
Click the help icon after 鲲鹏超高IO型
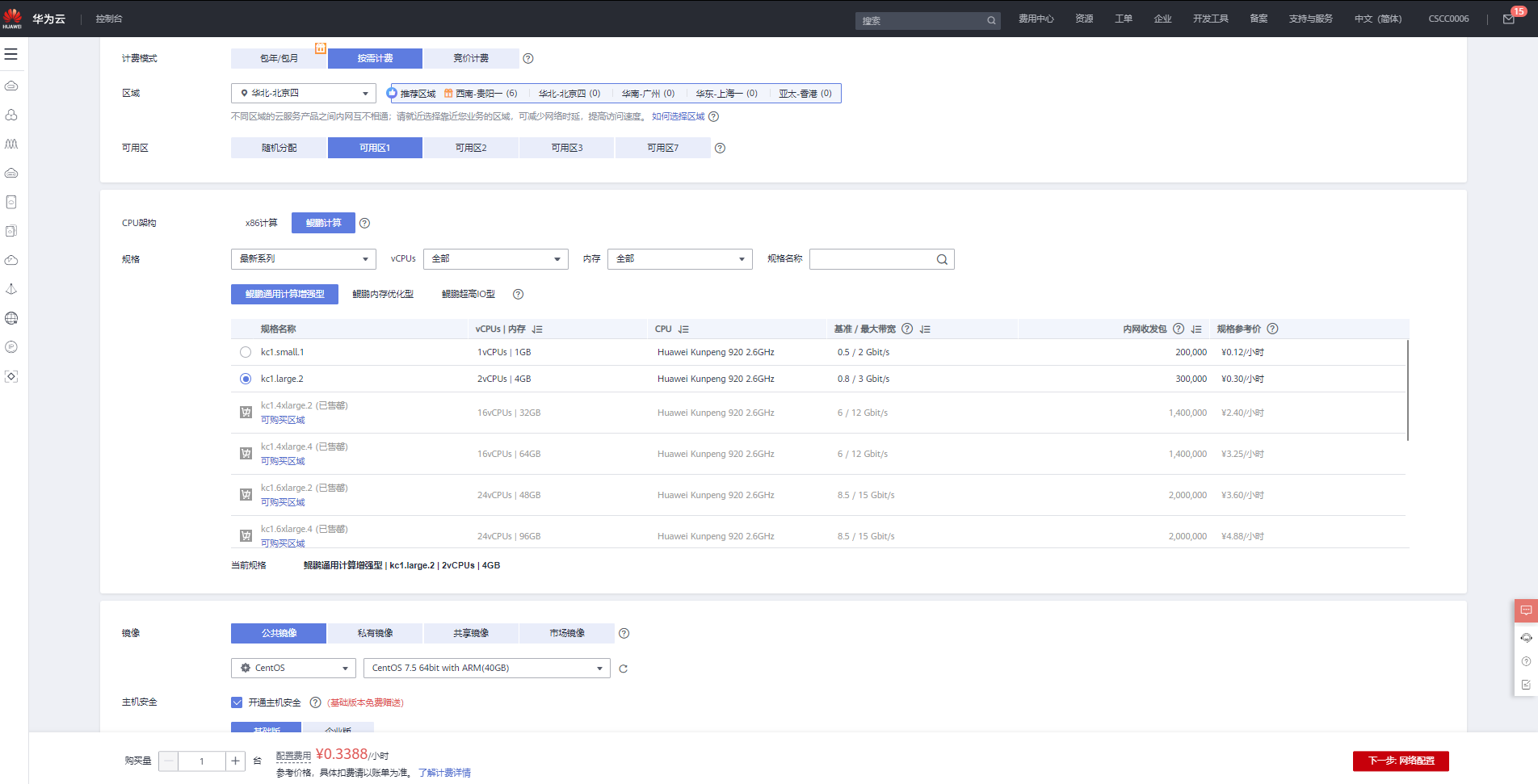pyautogui.click(x=519, y=294)
